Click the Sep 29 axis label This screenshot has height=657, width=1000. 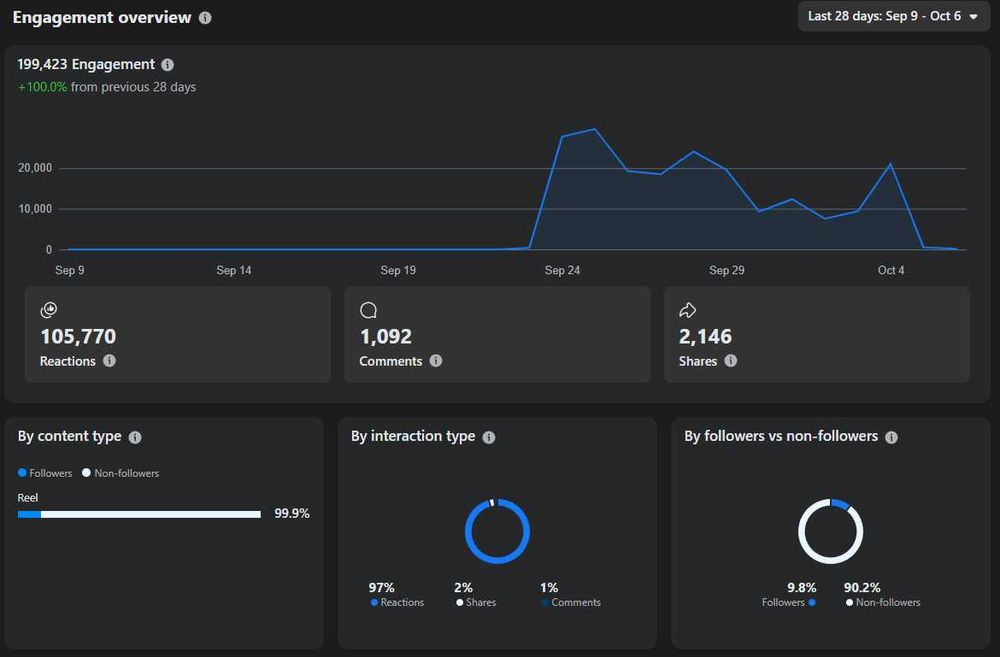(x=727, y=270)
